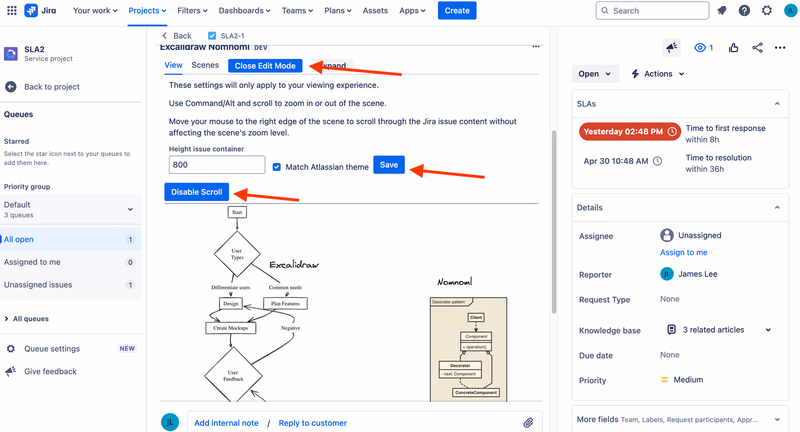Click the Height issue container field

(217, 165)
